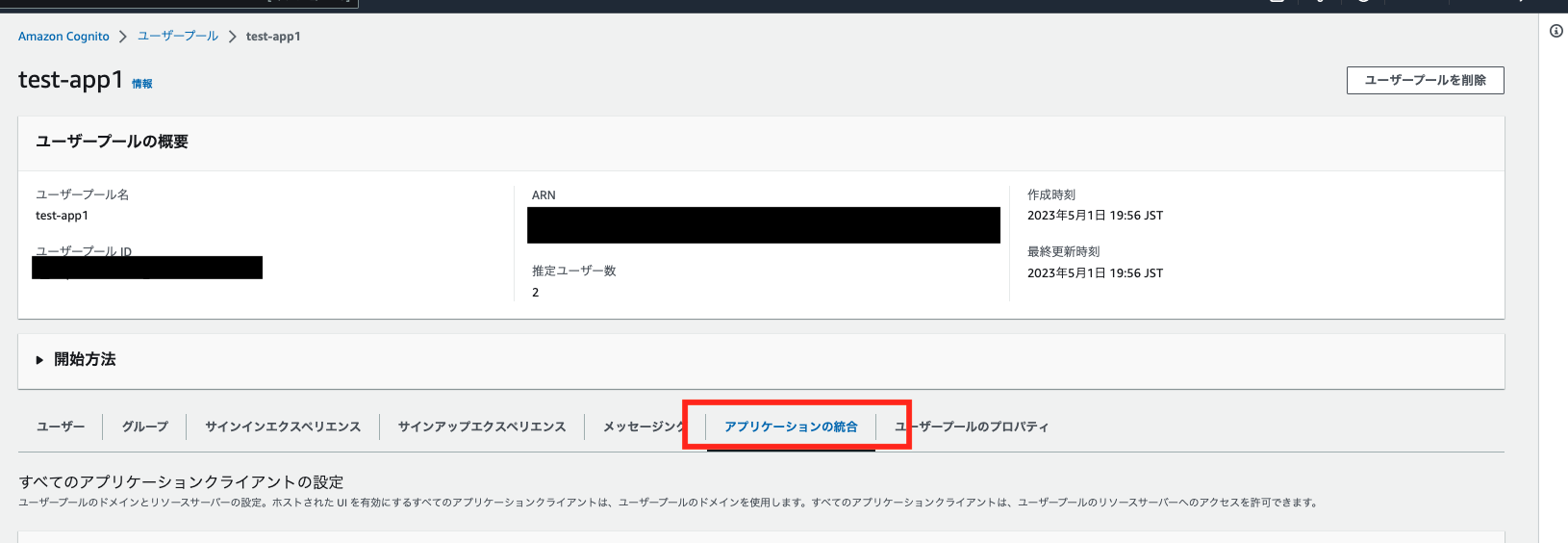Click the user pool name value test-app1
The width and height of the screenshot is (1568, 543).
click(x=62, y=216)
